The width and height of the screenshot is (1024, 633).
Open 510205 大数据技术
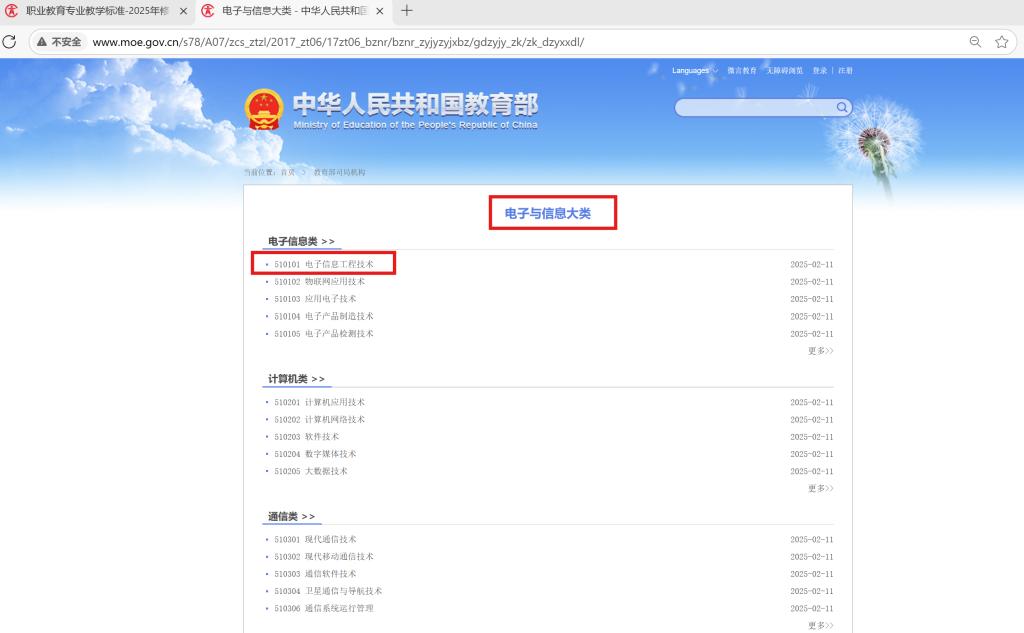[x=311, y=471]
